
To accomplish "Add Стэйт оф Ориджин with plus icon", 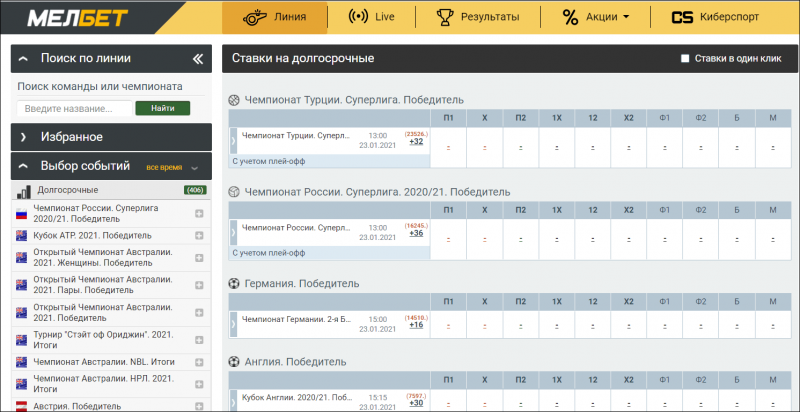I will pyautogui.click(x=199, y=340).
